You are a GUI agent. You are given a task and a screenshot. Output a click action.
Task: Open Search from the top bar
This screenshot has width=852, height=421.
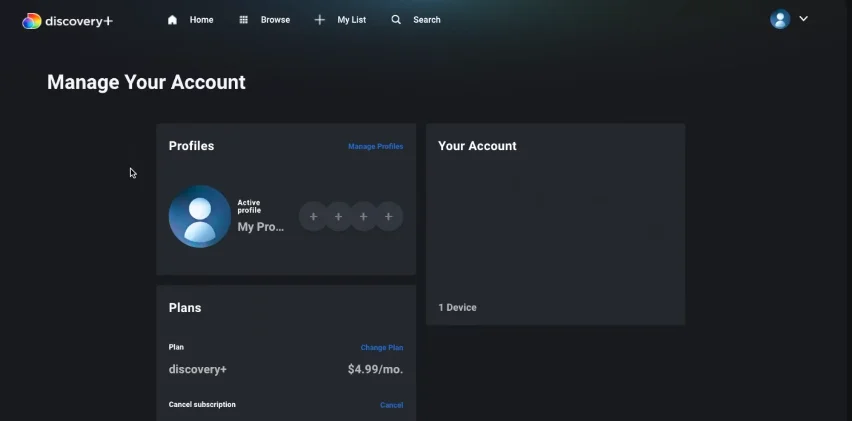[427, 20]
